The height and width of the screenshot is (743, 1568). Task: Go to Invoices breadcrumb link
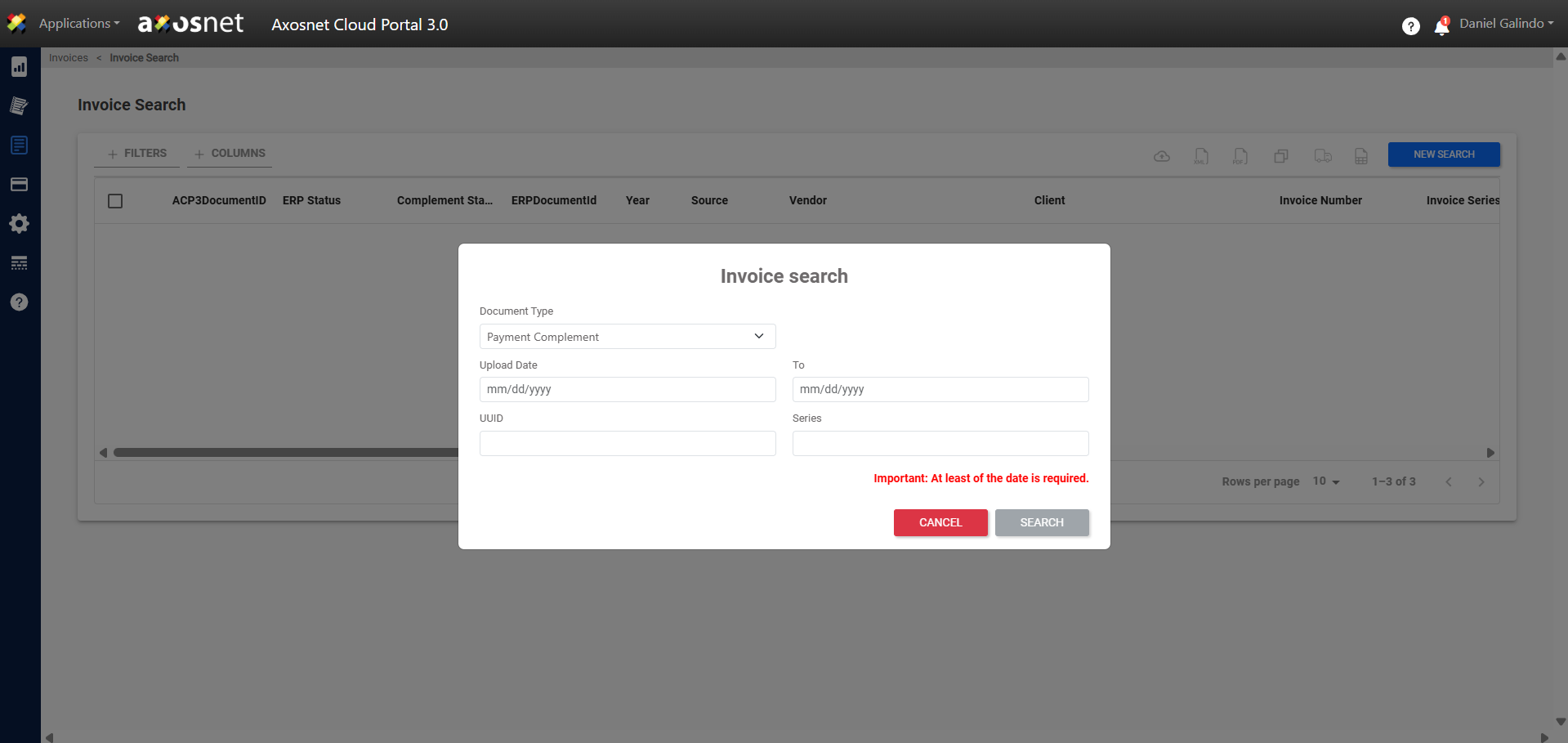69,58
